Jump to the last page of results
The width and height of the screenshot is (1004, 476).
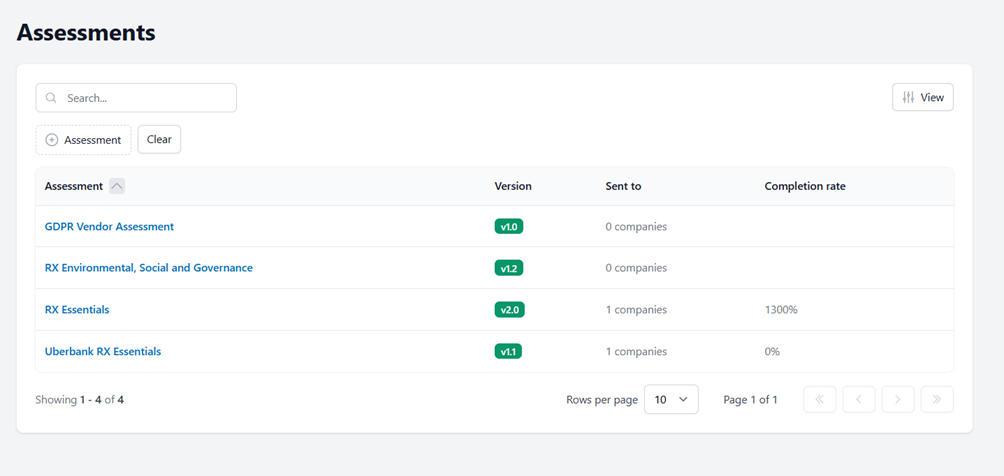(x=936, y=399)
